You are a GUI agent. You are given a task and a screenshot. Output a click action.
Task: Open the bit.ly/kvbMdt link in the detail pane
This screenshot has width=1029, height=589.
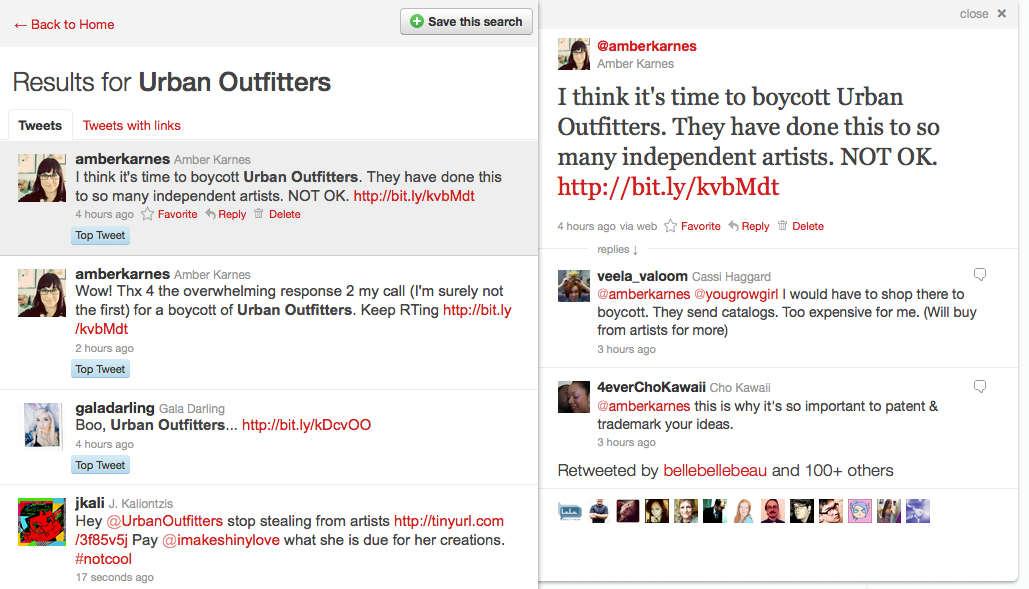click(668, 187)
